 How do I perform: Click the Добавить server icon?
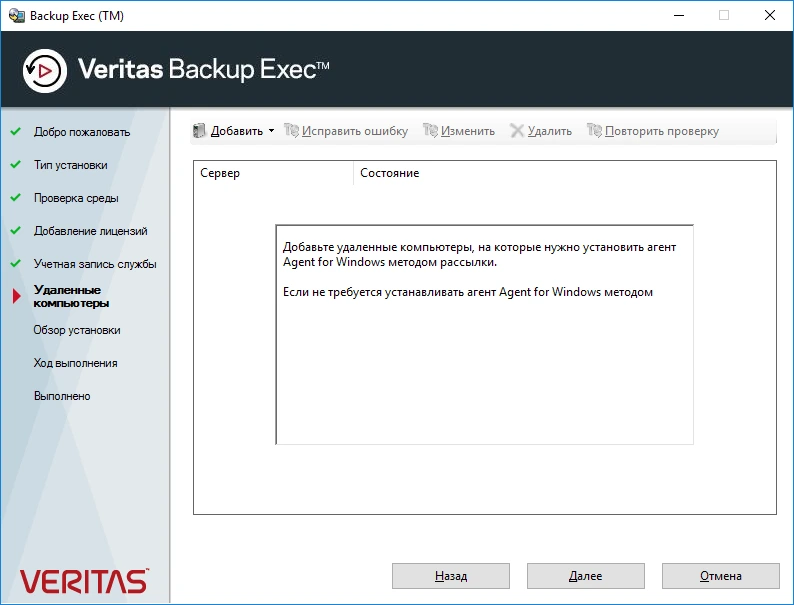click(x=199, y=131)
